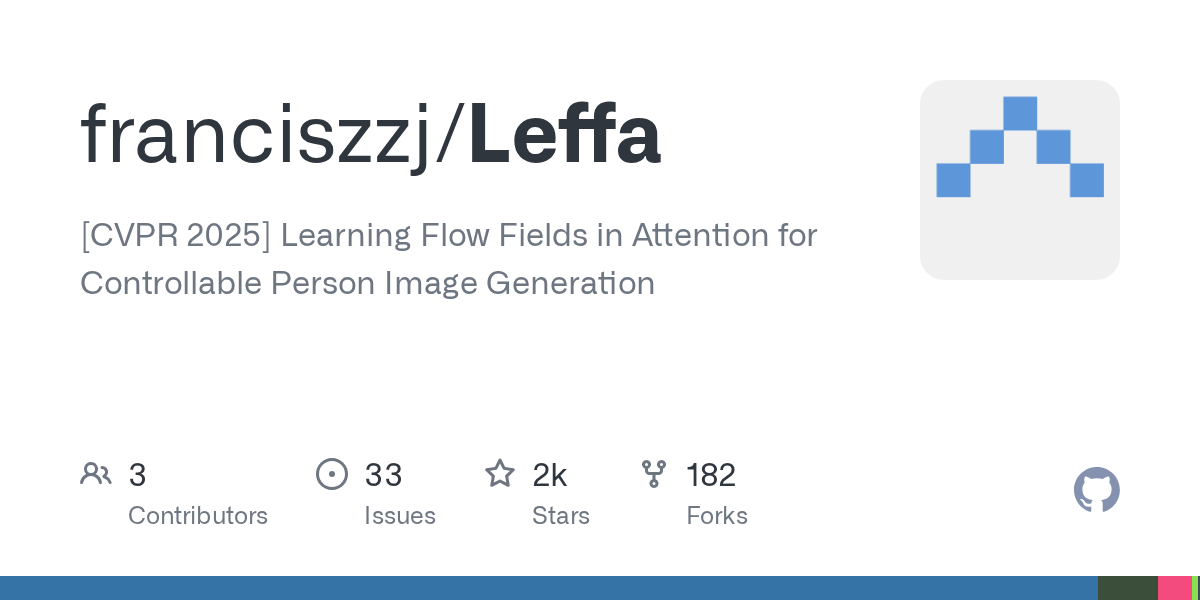Image resolution: width=1200 pixels, height=600 pixels.
Task: Click the 2k stars count
Action: click(x=550, y=475)
